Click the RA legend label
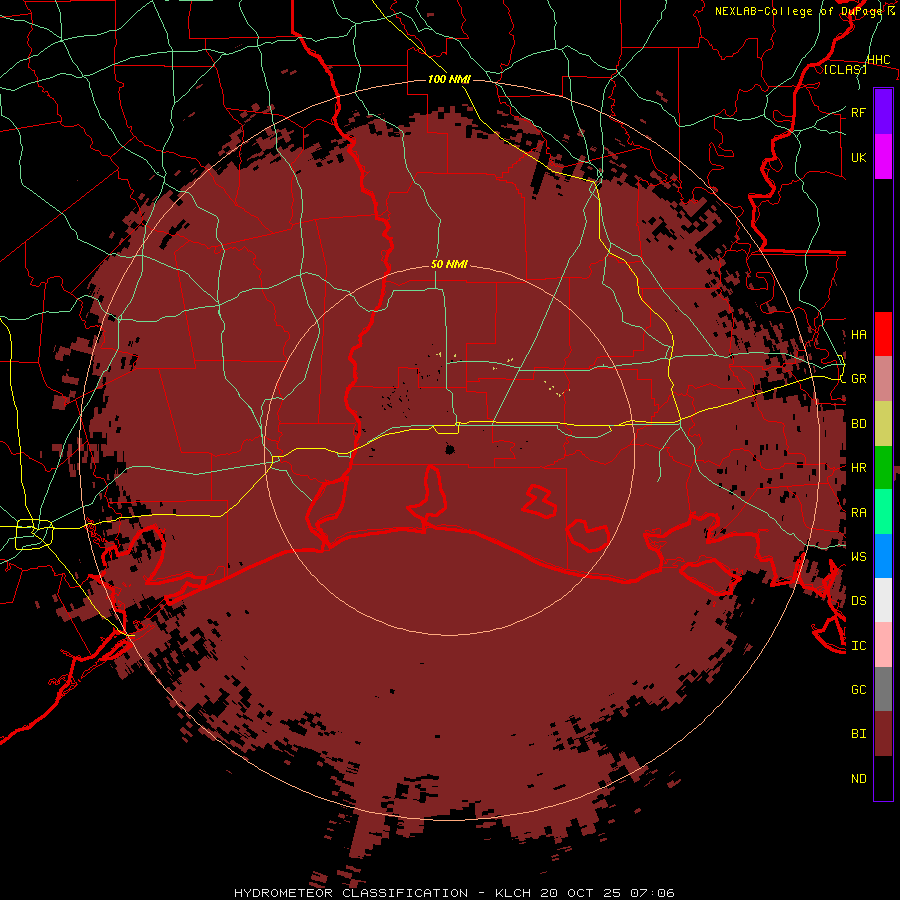The image size is (900, 900). [858, 512]
